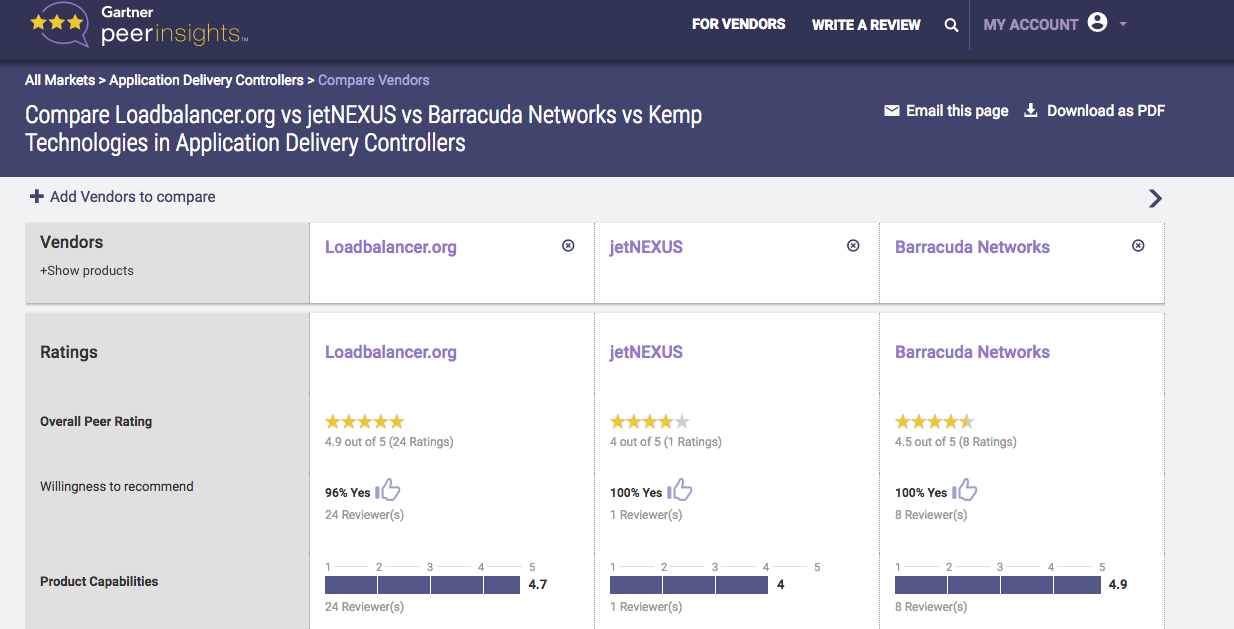Click Loadbalancer.org five-star rating
This screenshot has width=1234, height=629.
365,422
